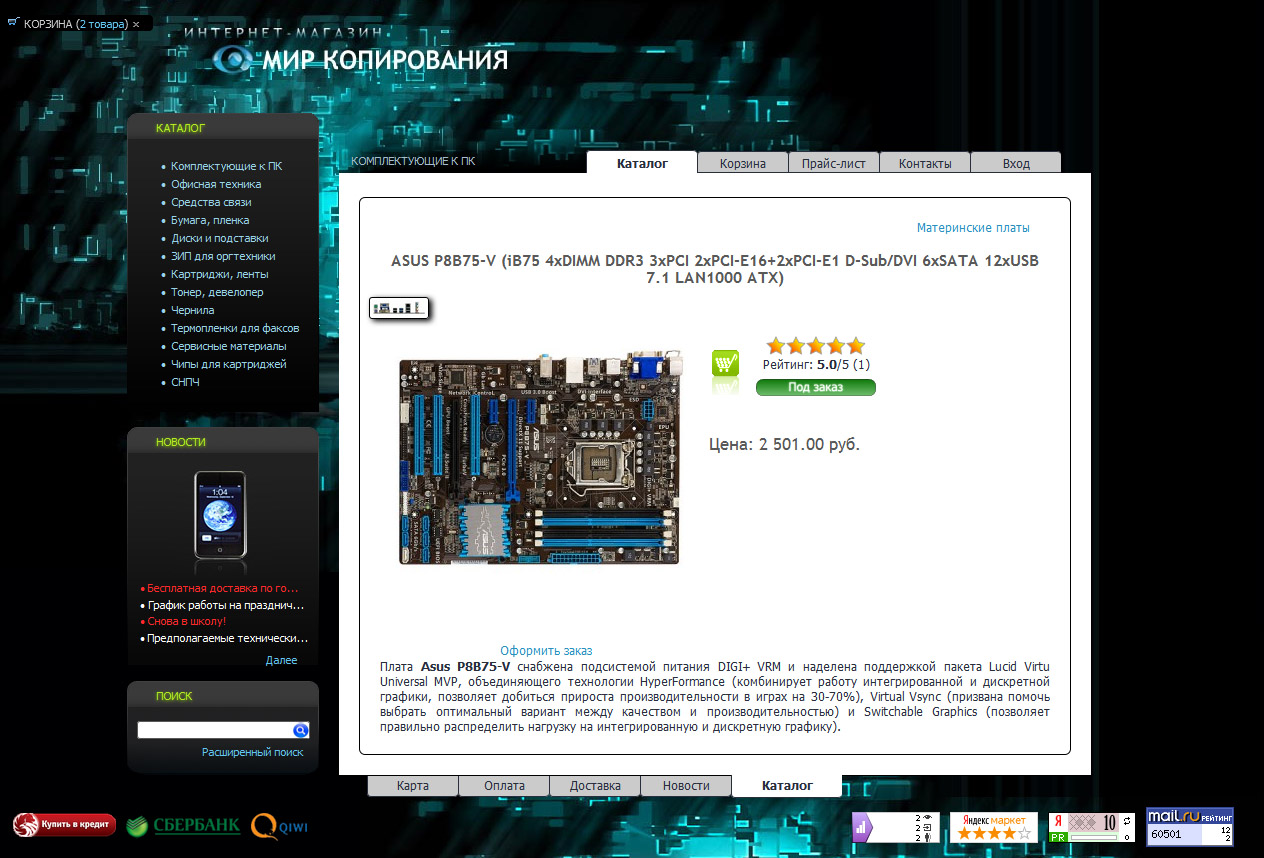
Task: Open the Средства связи category
Action: (x=211, y=202)
